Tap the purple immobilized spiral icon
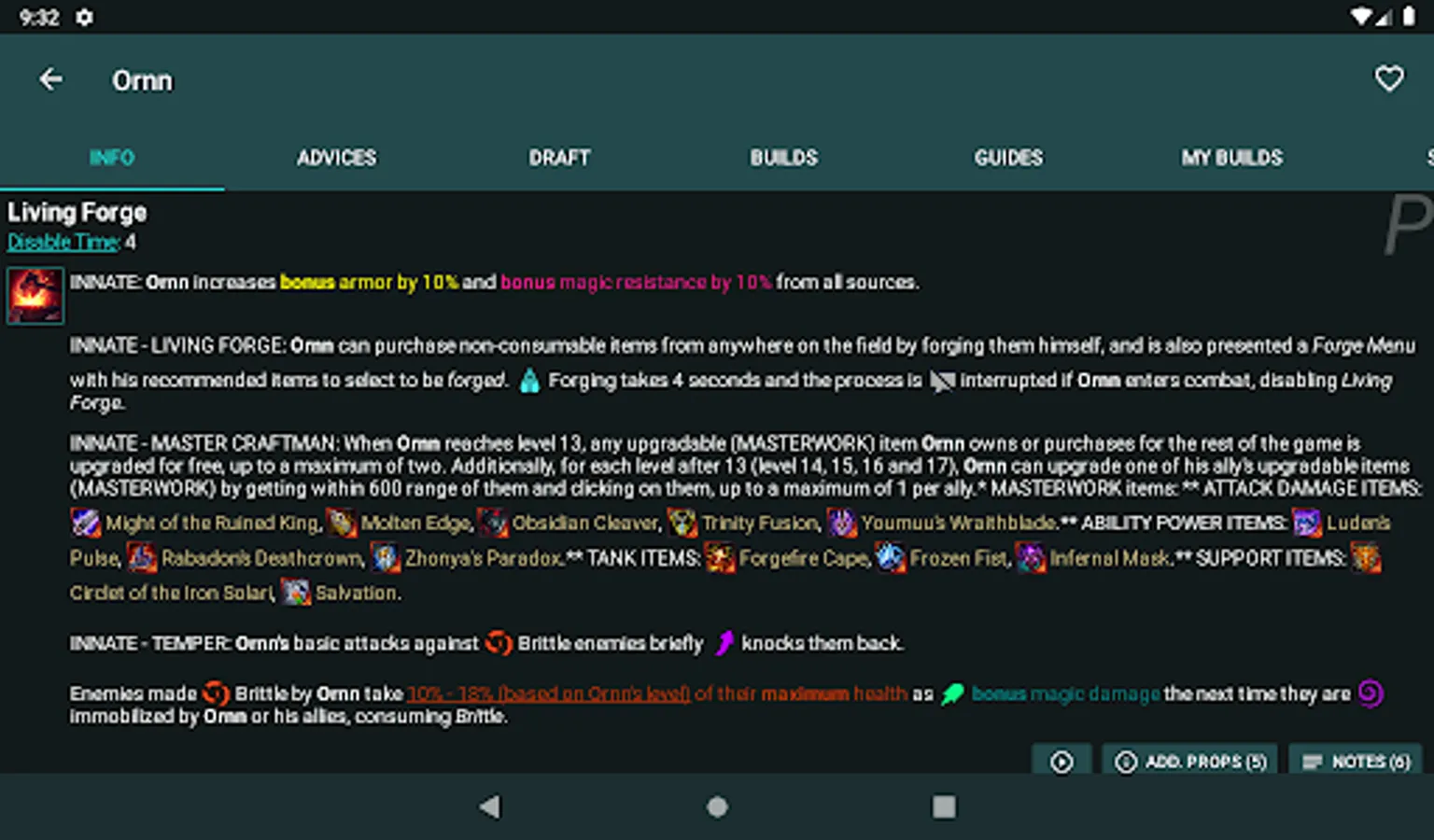1434x840 pixels. 1371,693
